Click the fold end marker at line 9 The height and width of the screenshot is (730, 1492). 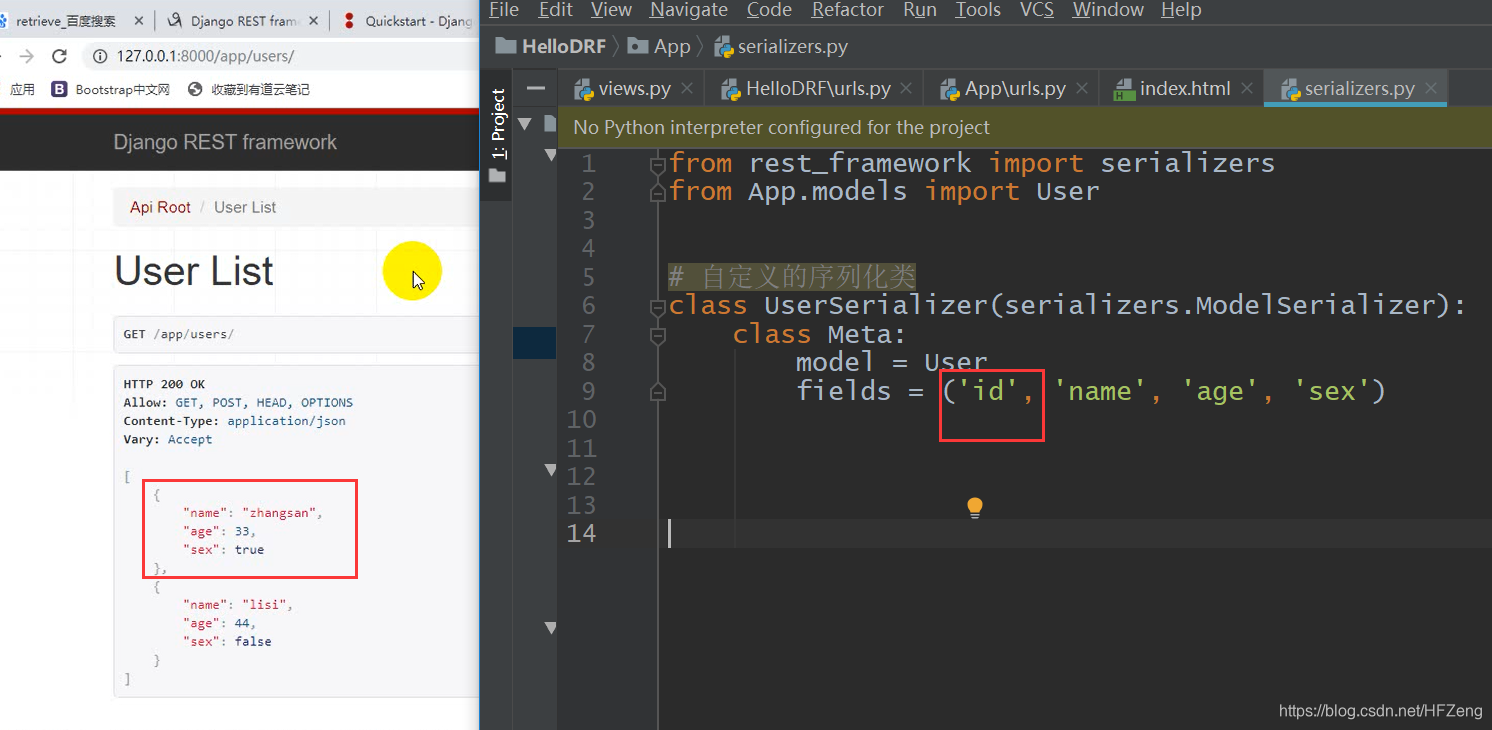(x=657, y=392)
